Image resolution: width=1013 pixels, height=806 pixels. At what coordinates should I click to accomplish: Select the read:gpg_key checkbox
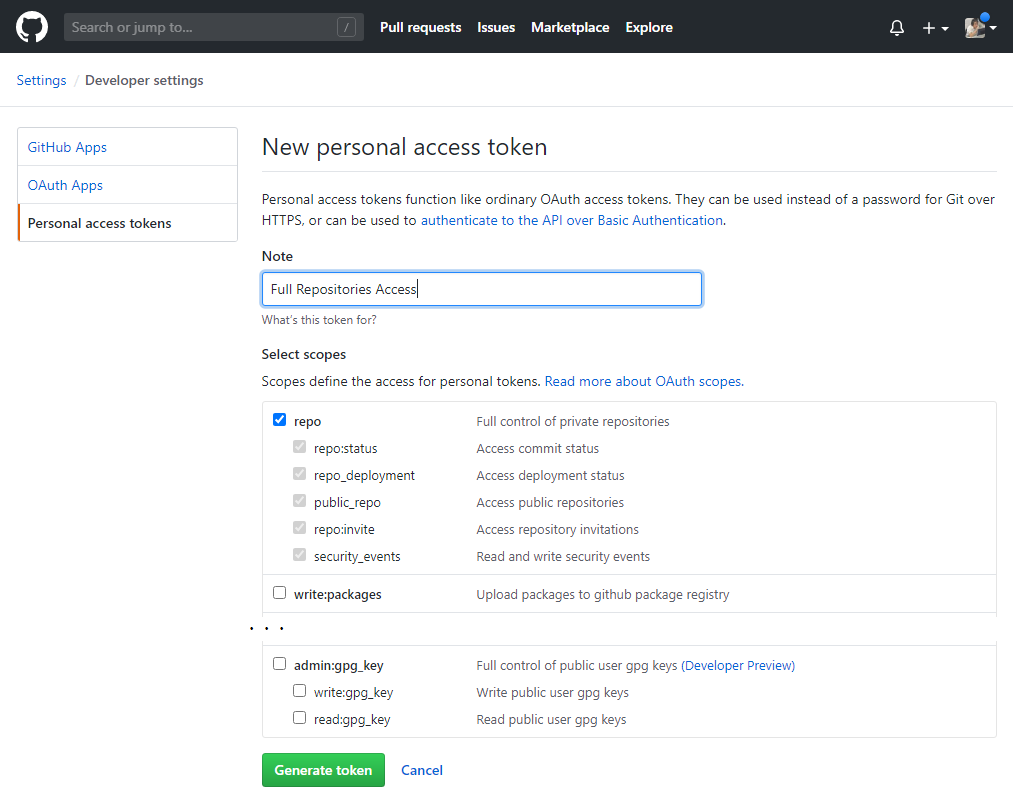click(x=299, y=718)
